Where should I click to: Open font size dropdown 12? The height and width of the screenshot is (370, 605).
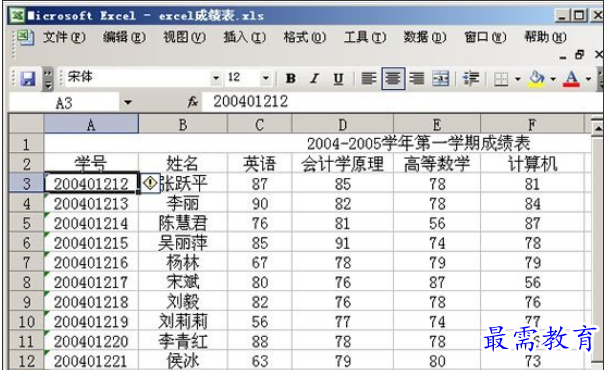[x=266, y=78]
